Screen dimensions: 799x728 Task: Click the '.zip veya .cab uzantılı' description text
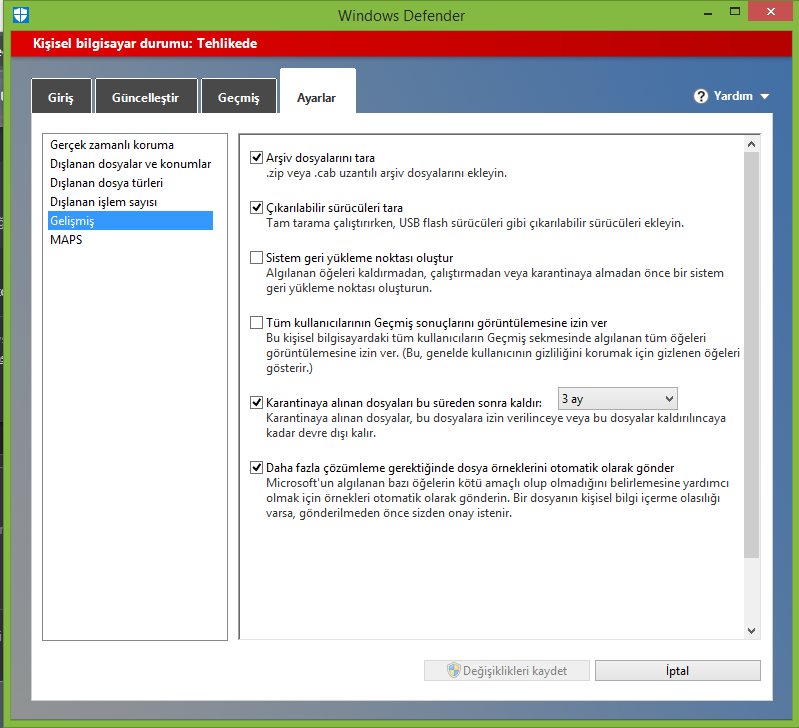tap(386, 173)
